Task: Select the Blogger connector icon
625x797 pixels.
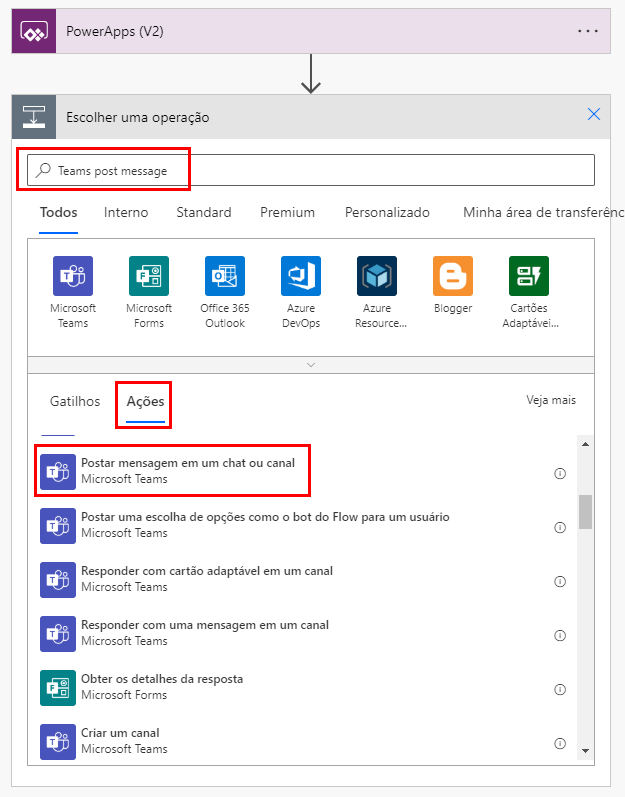Action: [x=453, y=276]
